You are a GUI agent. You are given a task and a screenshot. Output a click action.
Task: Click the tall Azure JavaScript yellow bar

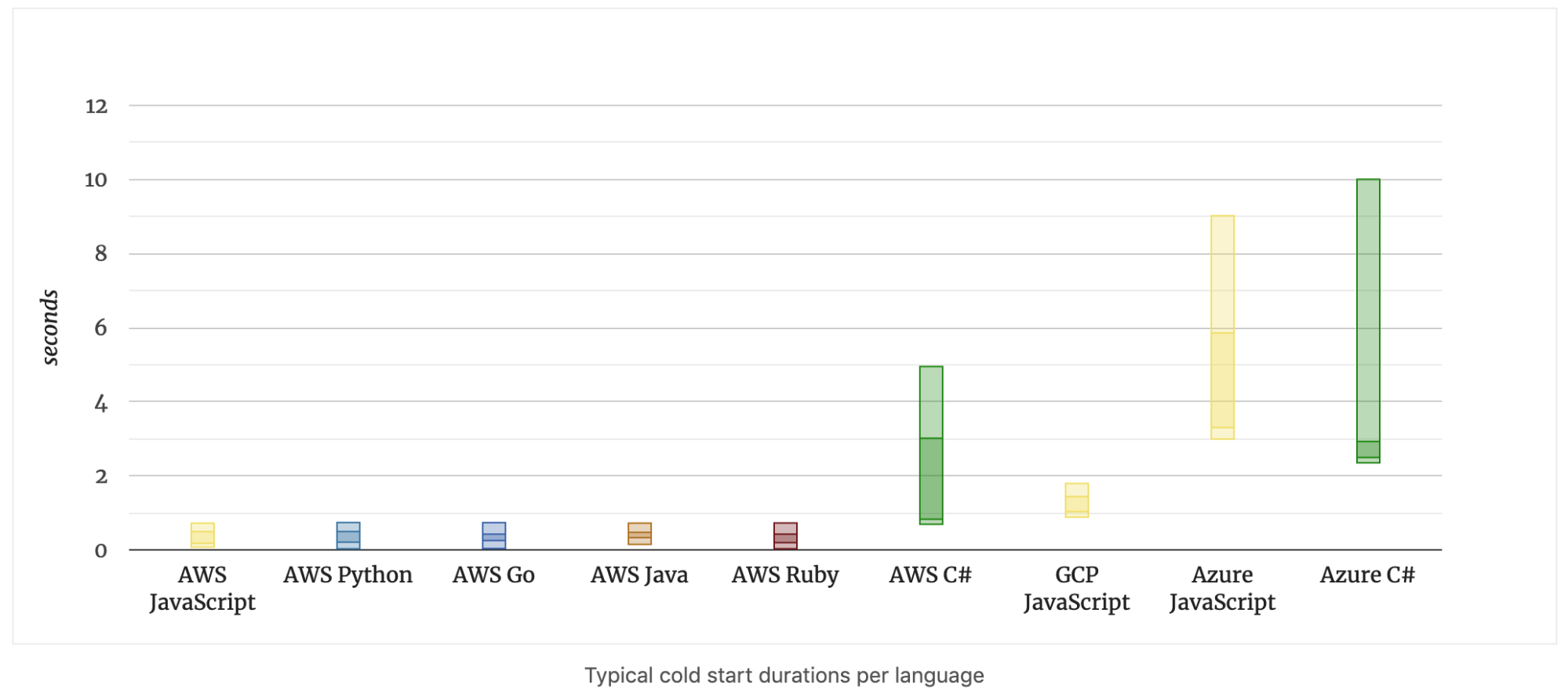(1222, 327)
